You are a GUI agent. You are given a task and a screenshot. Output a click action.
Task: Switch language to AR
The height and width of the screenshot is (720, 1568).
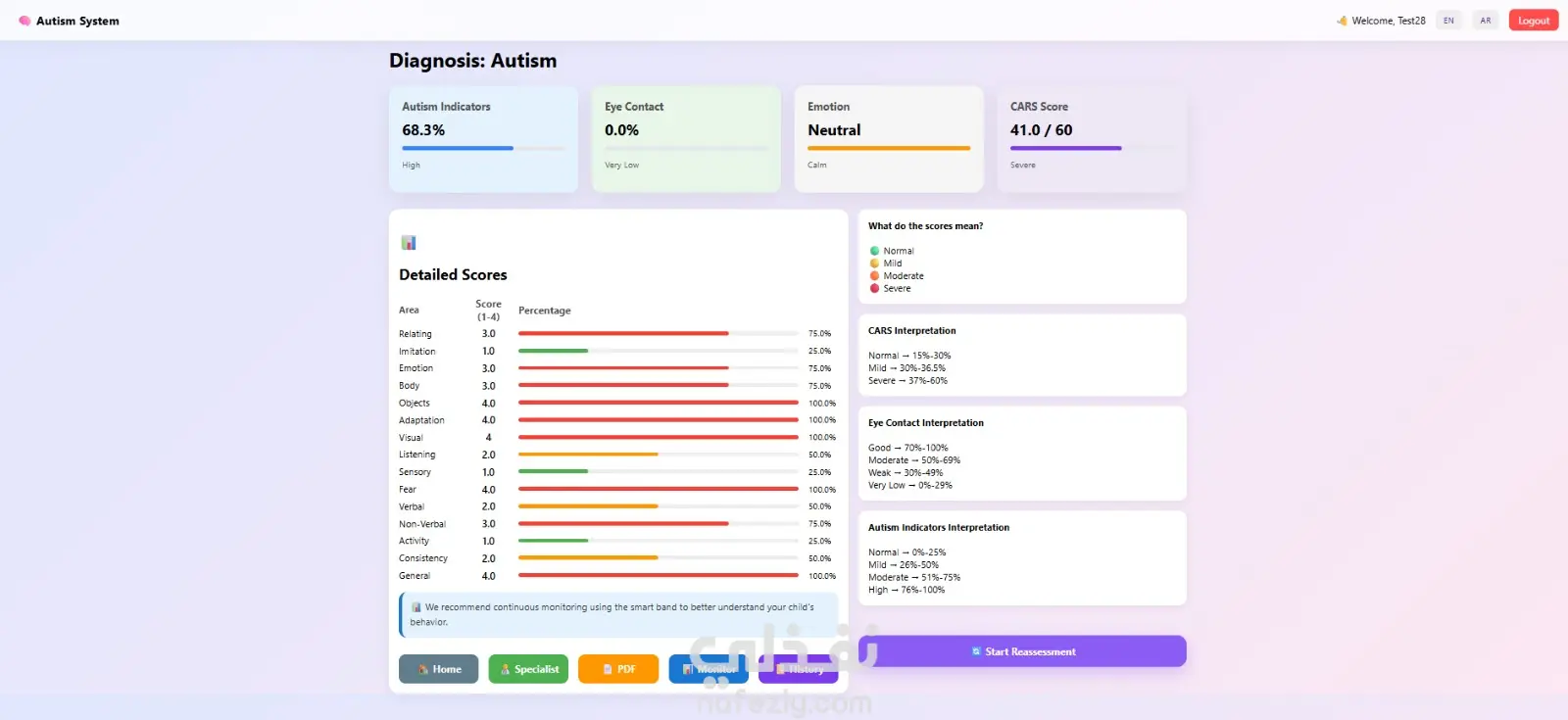coord(1486,21)
